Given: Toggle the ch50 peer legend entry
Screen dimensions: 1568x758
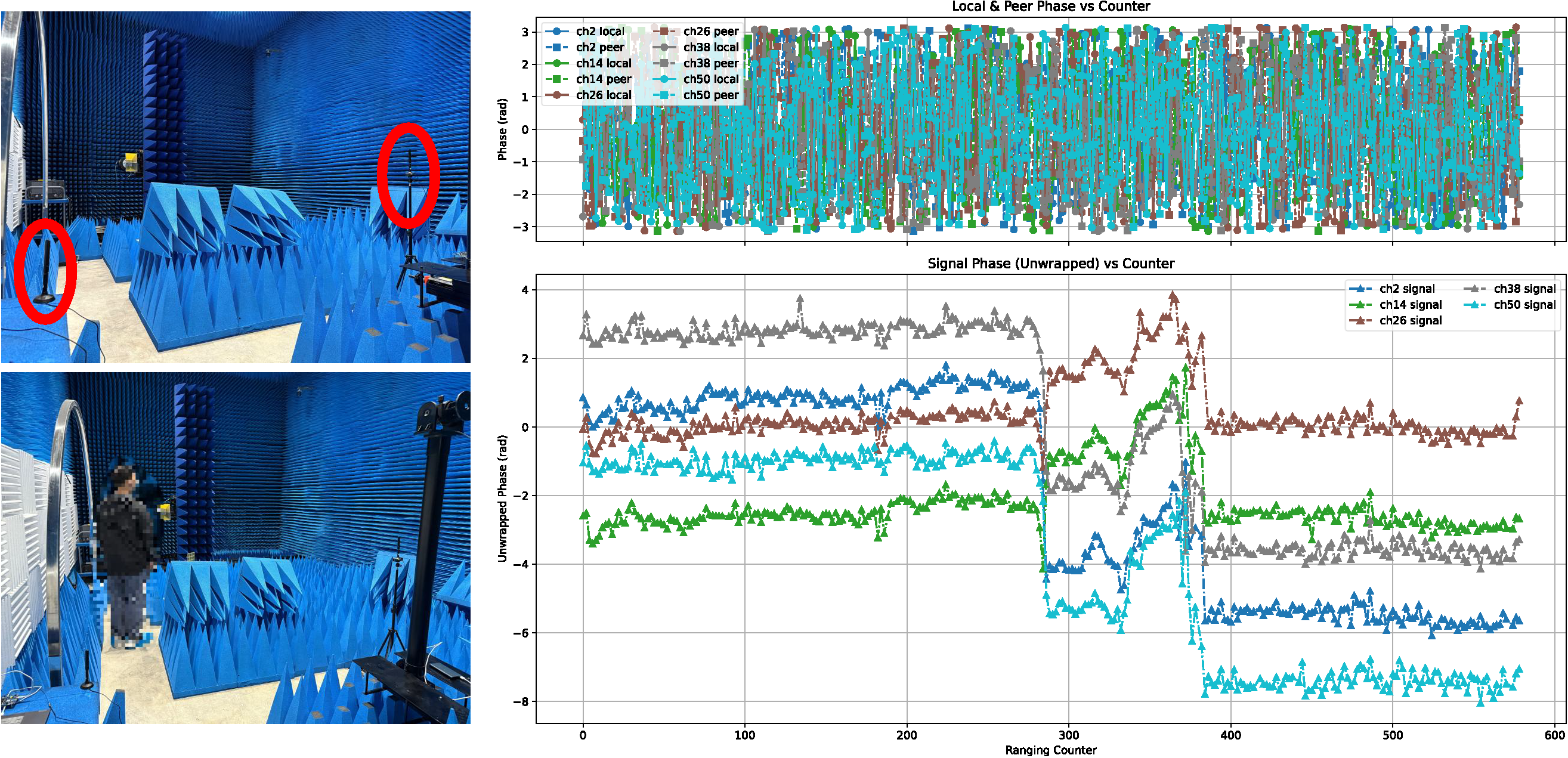Looking at the screenshot, I should [x=712, y=95].
